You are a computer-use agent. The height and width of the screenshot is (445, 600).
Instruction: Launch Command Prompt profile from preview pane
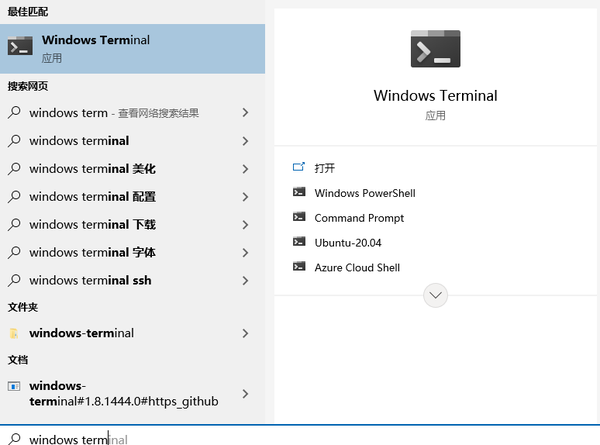359,218
